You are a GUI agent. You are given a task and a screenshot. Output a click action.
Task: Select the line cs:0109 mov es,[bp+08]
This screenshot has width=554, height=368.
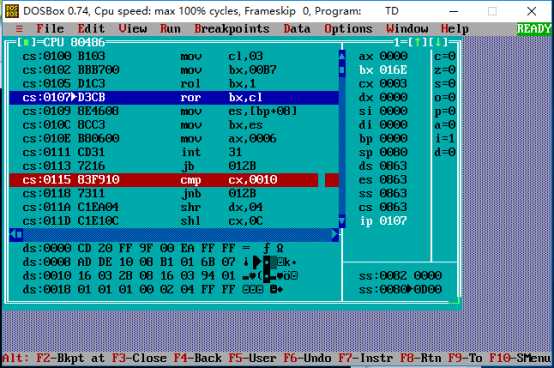click(x=174, y=111)
